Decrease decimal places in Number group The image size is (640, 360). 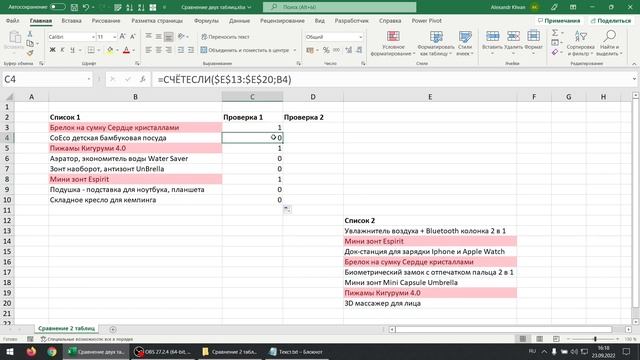[x=359, y=50]
